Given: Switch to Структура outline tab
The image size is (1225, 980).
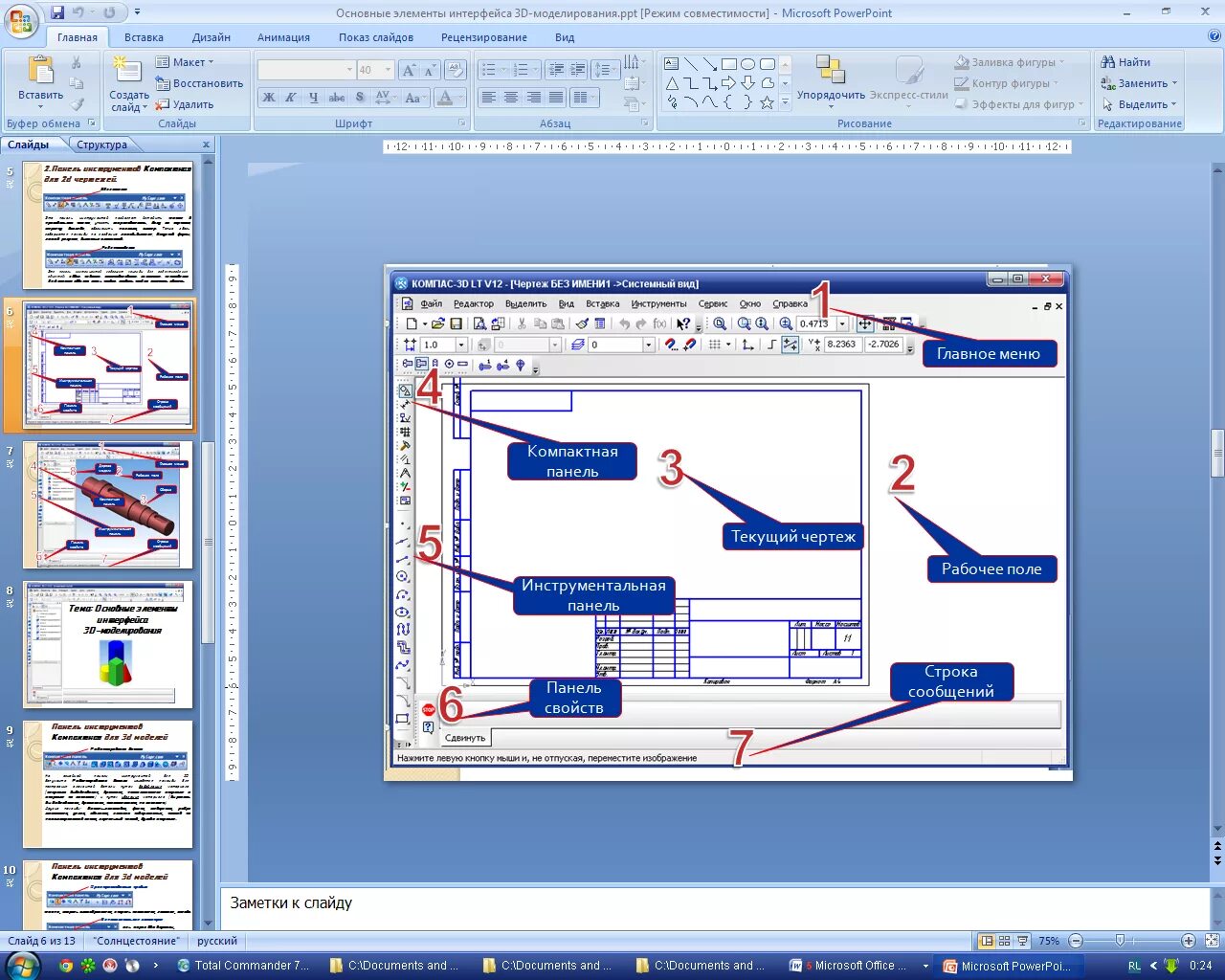Looking at the screenshot, I should point(102,145).
